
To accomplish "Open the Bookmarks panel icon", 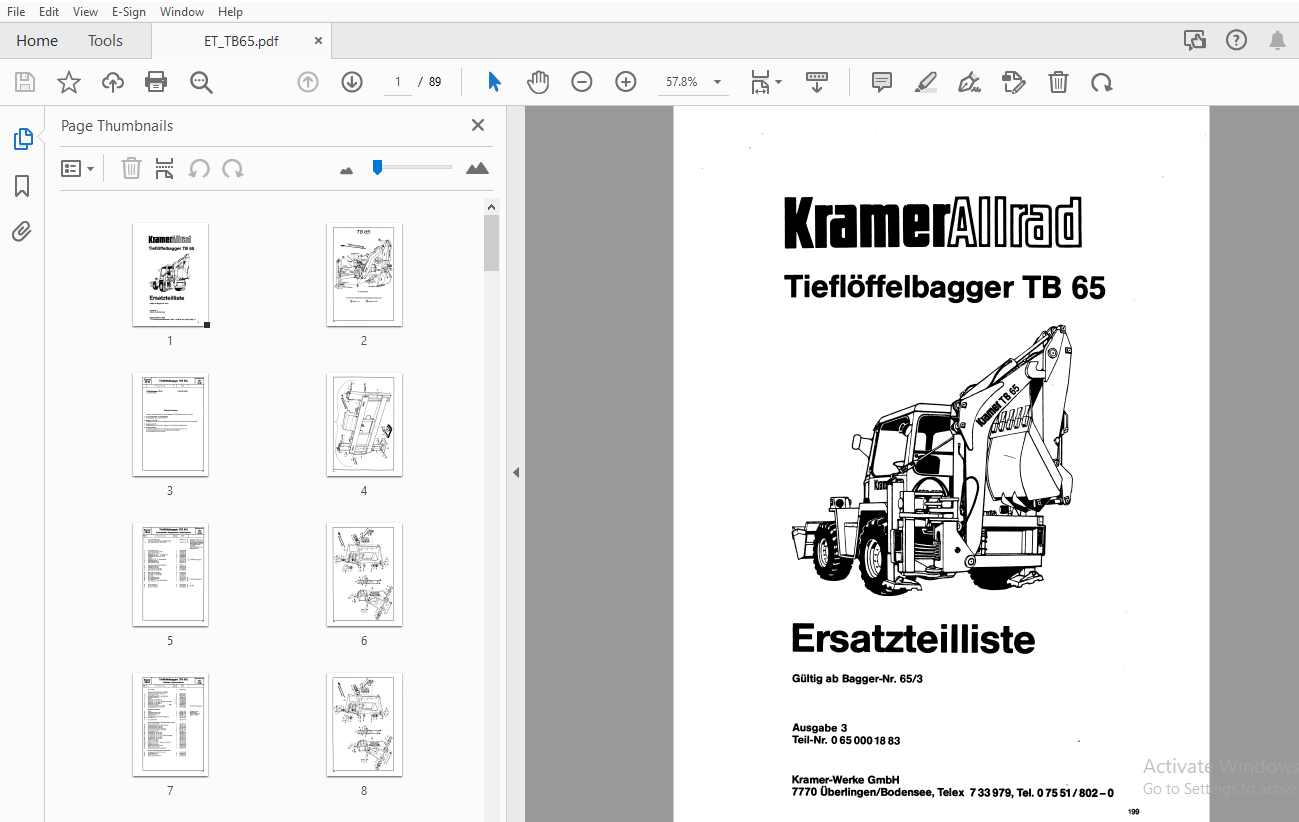I will tap(22, 186).
